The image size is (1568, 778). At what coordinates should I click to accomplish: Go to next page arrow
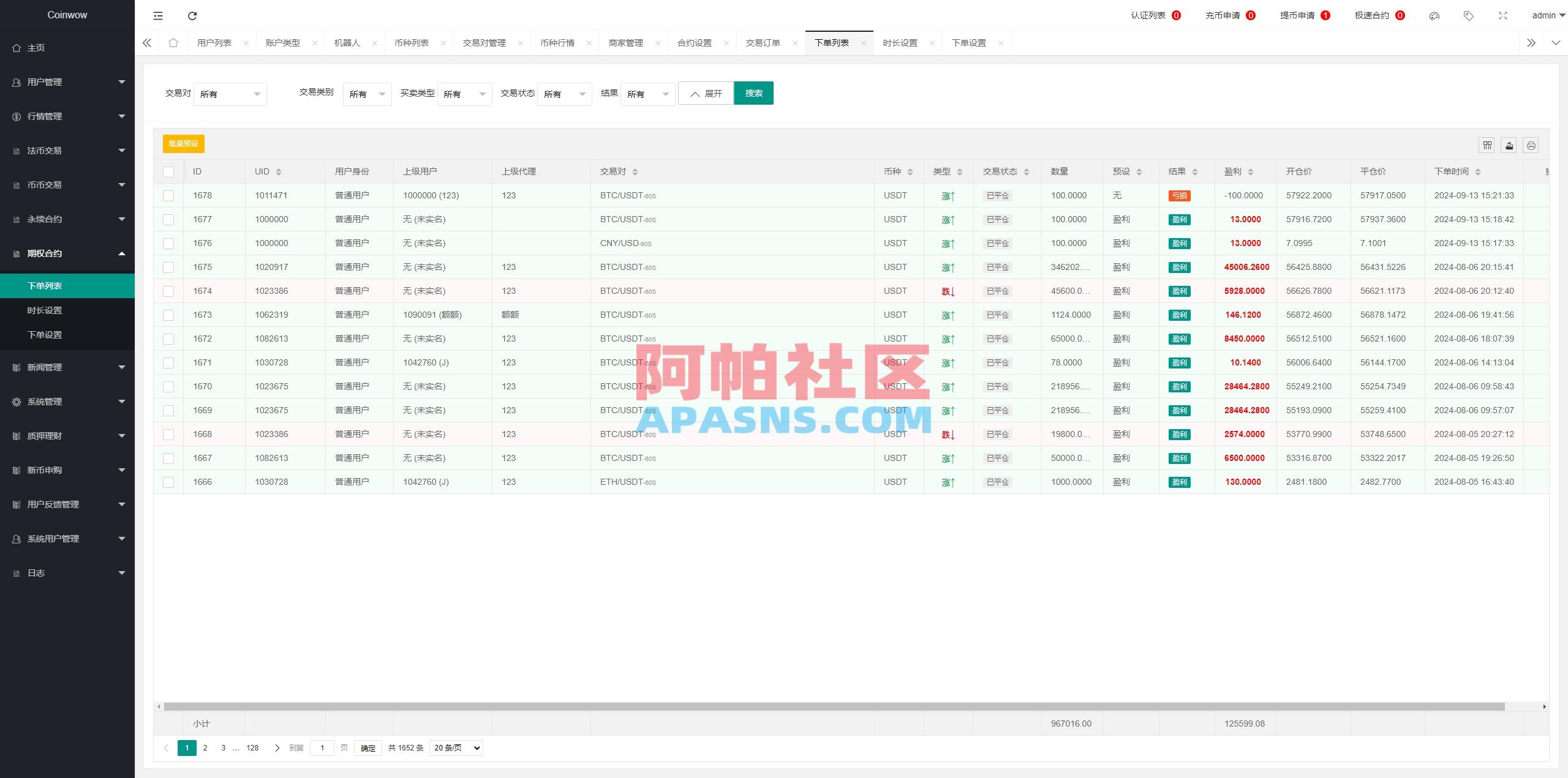click(x=277, y=748)
